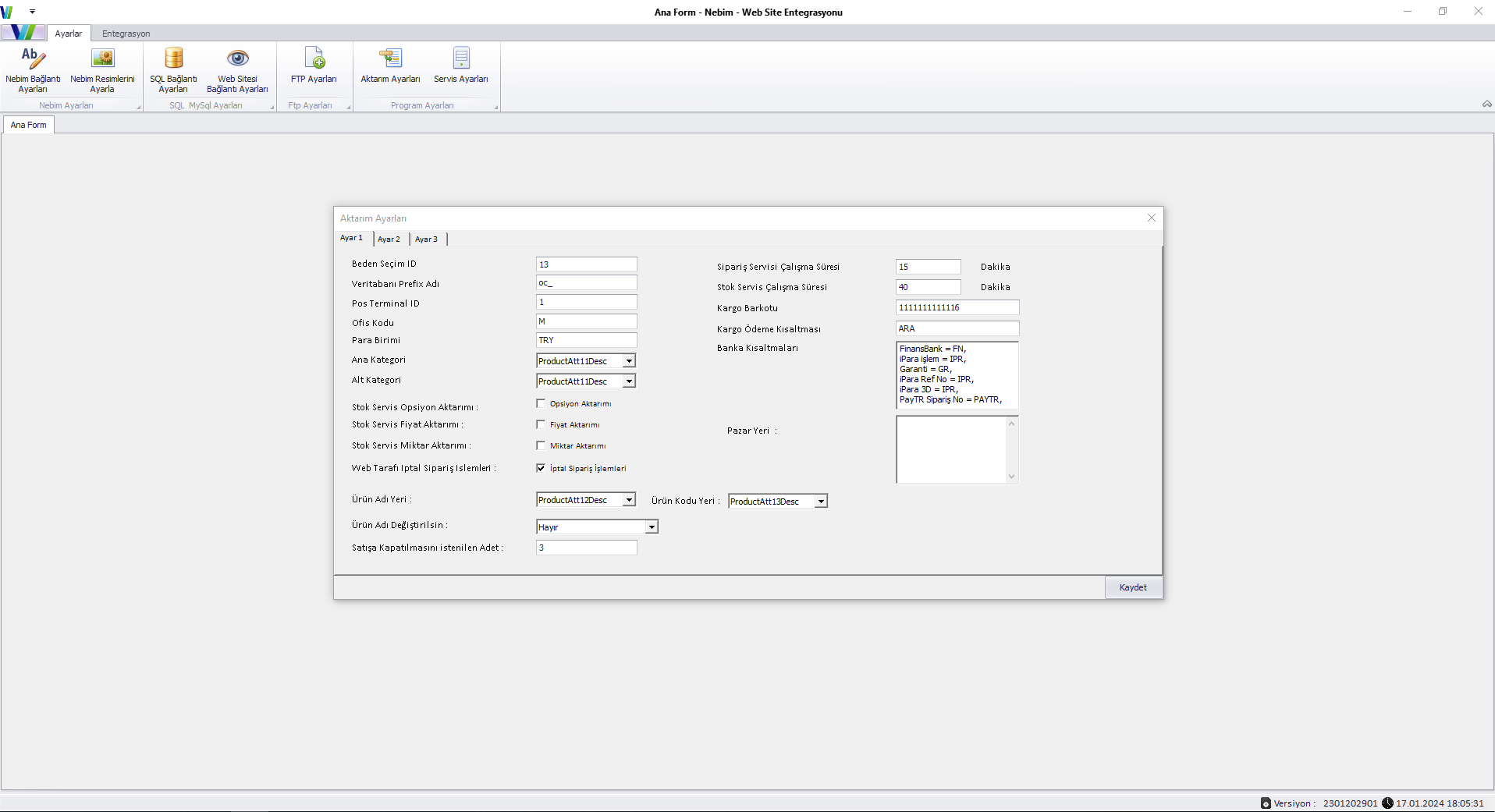Image resolution: width=1495 pixels, height=812 pixels.
Task: Click the Pos Terminal ID field
Action: [587, 302]
